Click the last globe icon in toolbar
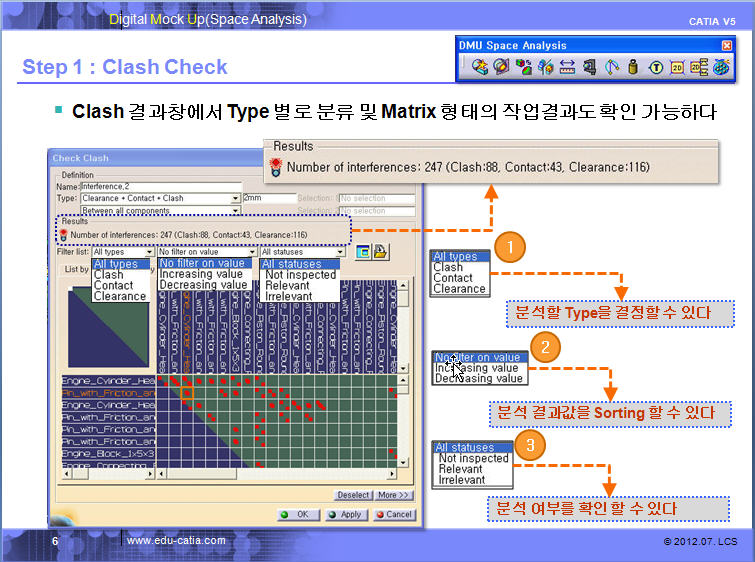The height and width of the screenshot is (562, 755). point(721,67)
